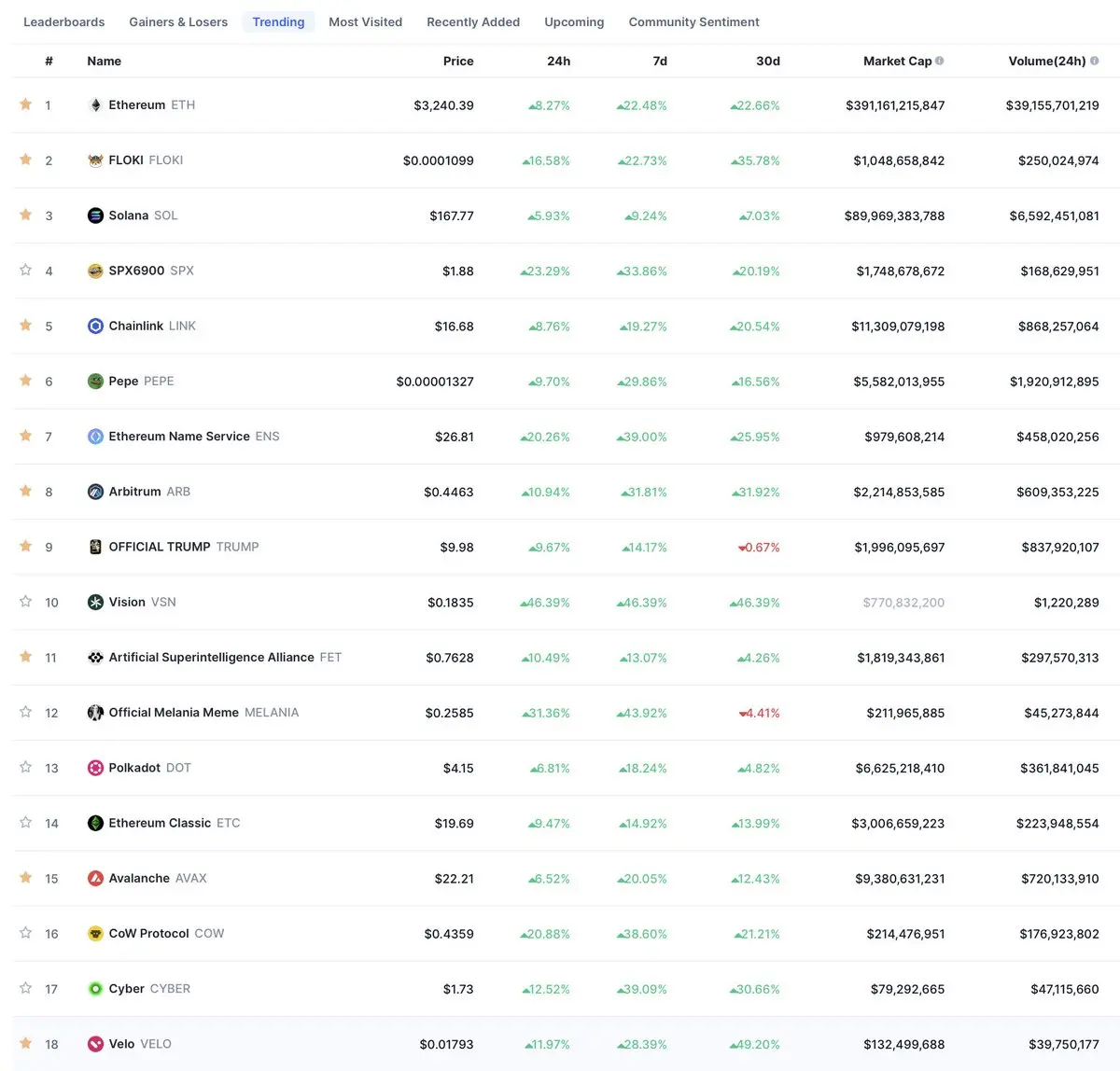Viewport: 1120px width, 1071px height.
Task: Click the Ethereum Name Service logo icon
Action: tap(95, 437)
